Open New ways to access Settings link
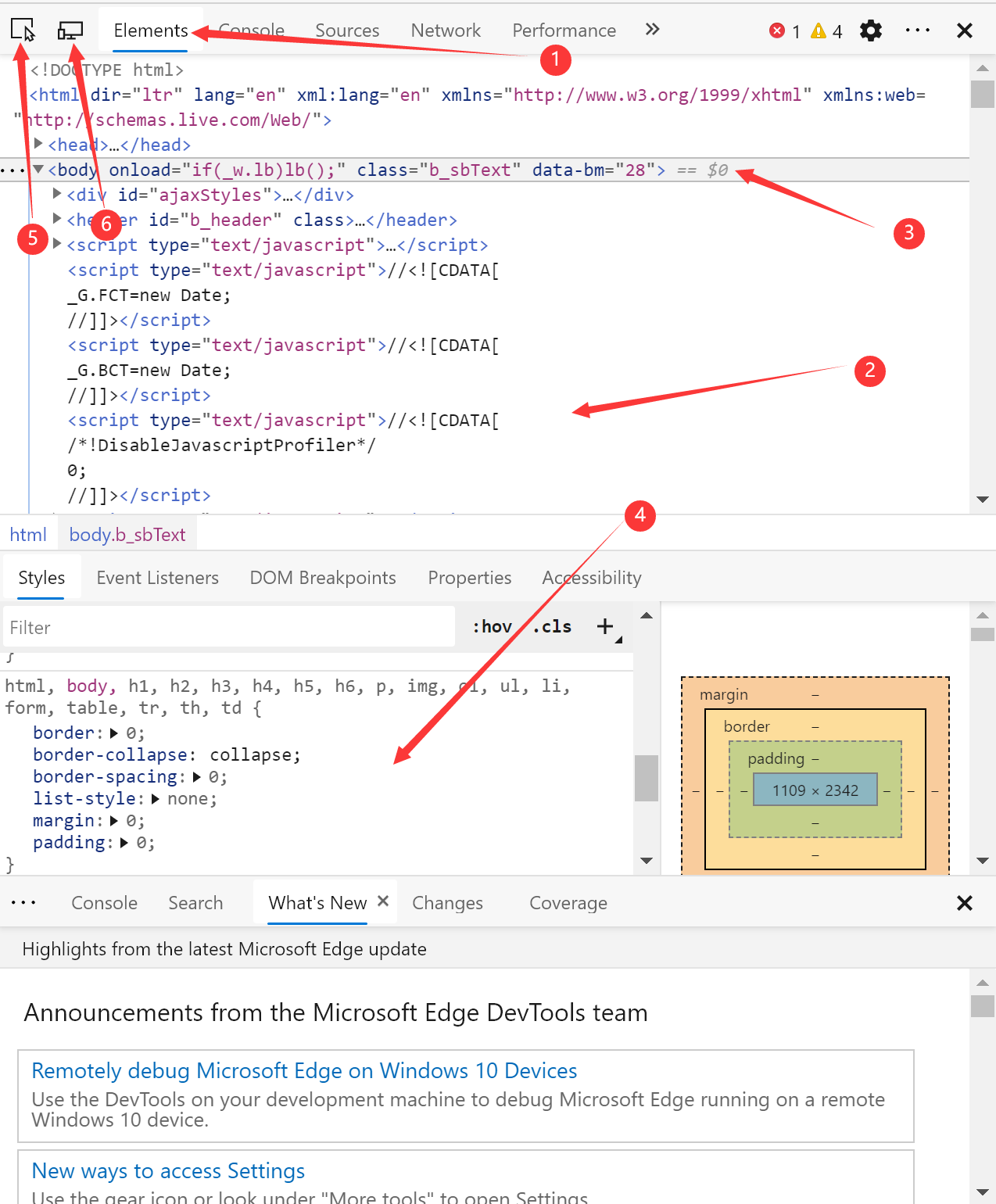The image size is (996, 1204). click(x=168, y=1170)
